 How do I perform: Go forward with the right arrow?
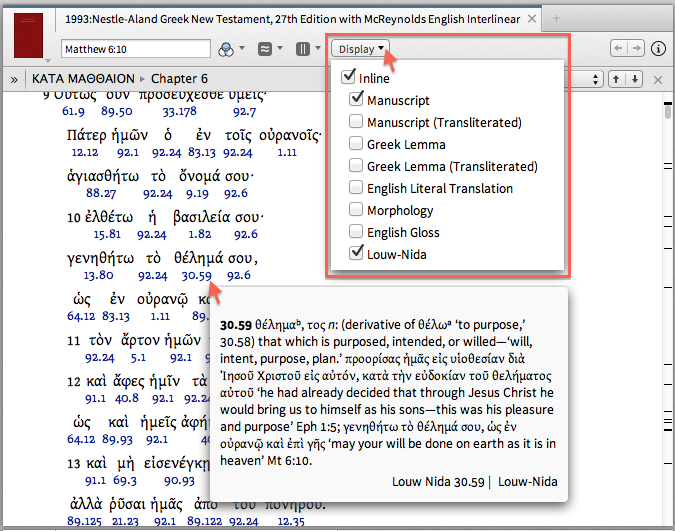pos(636,48)
